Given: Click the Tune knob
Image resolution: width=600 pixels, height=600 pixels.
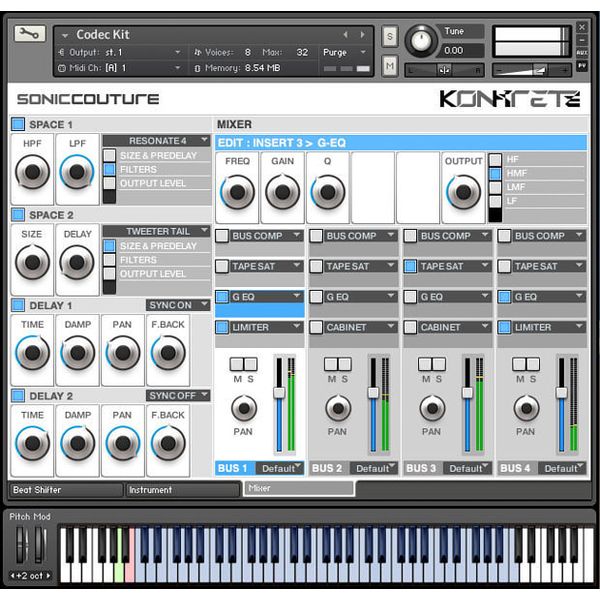Looking at the screenshot, I should coord(421,41).
